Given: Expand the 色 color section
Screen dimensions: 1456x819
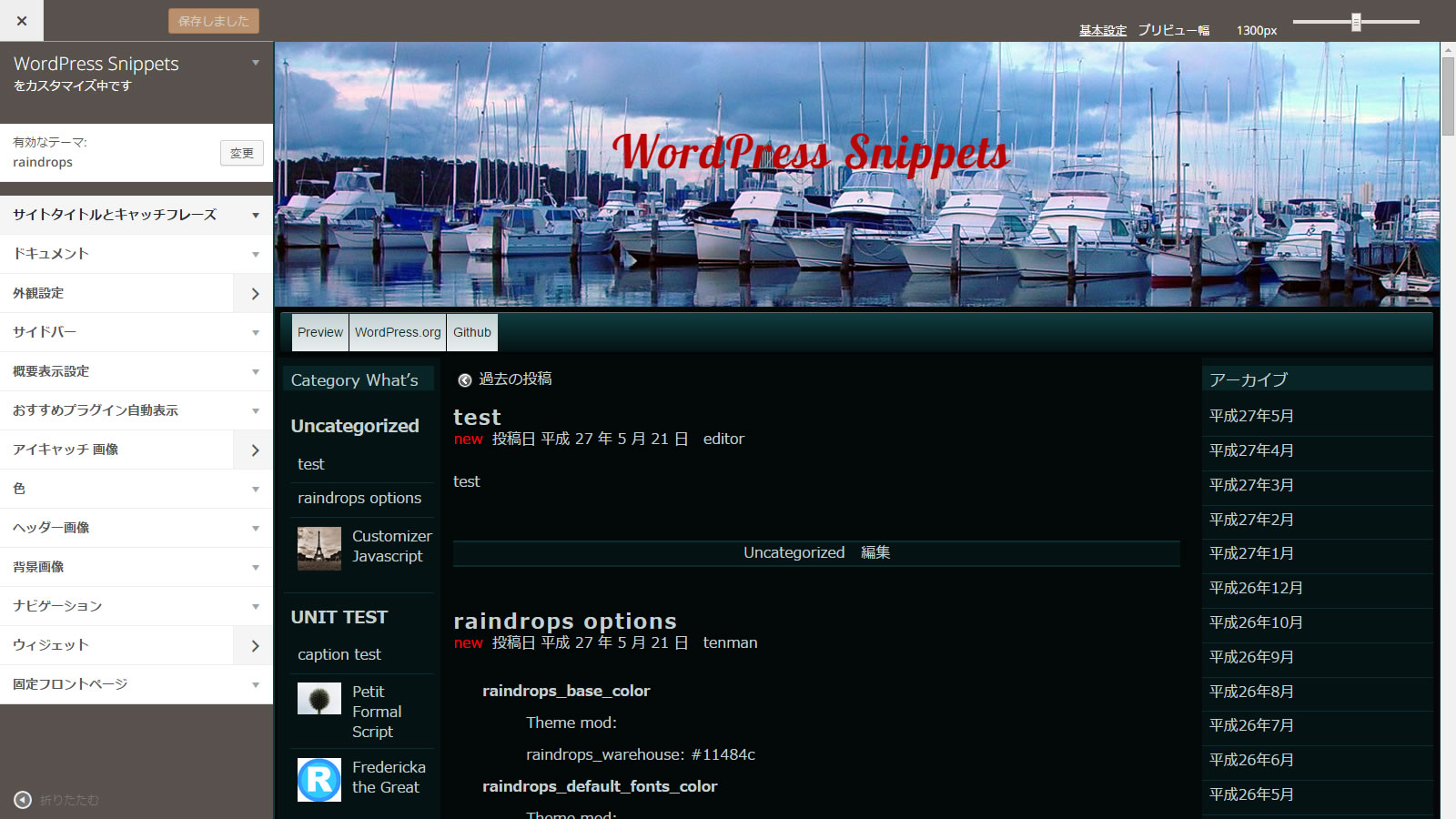Looking at the screenshot, I should click(136, 489).
